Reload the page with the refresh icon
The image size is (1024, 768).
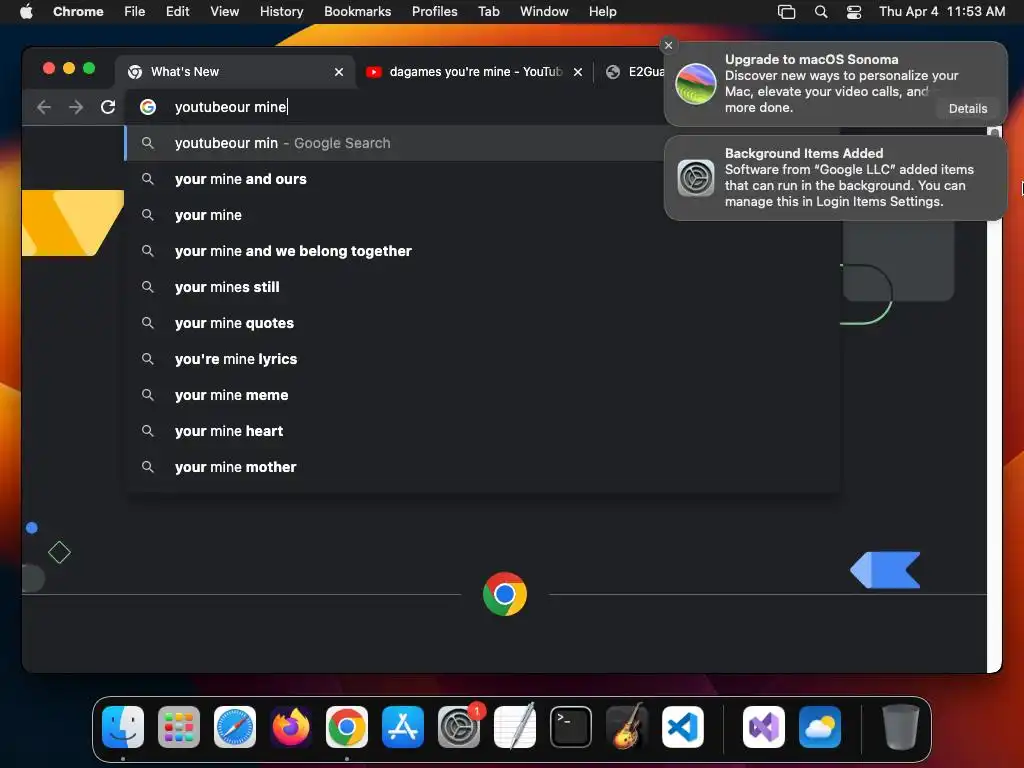108,107
